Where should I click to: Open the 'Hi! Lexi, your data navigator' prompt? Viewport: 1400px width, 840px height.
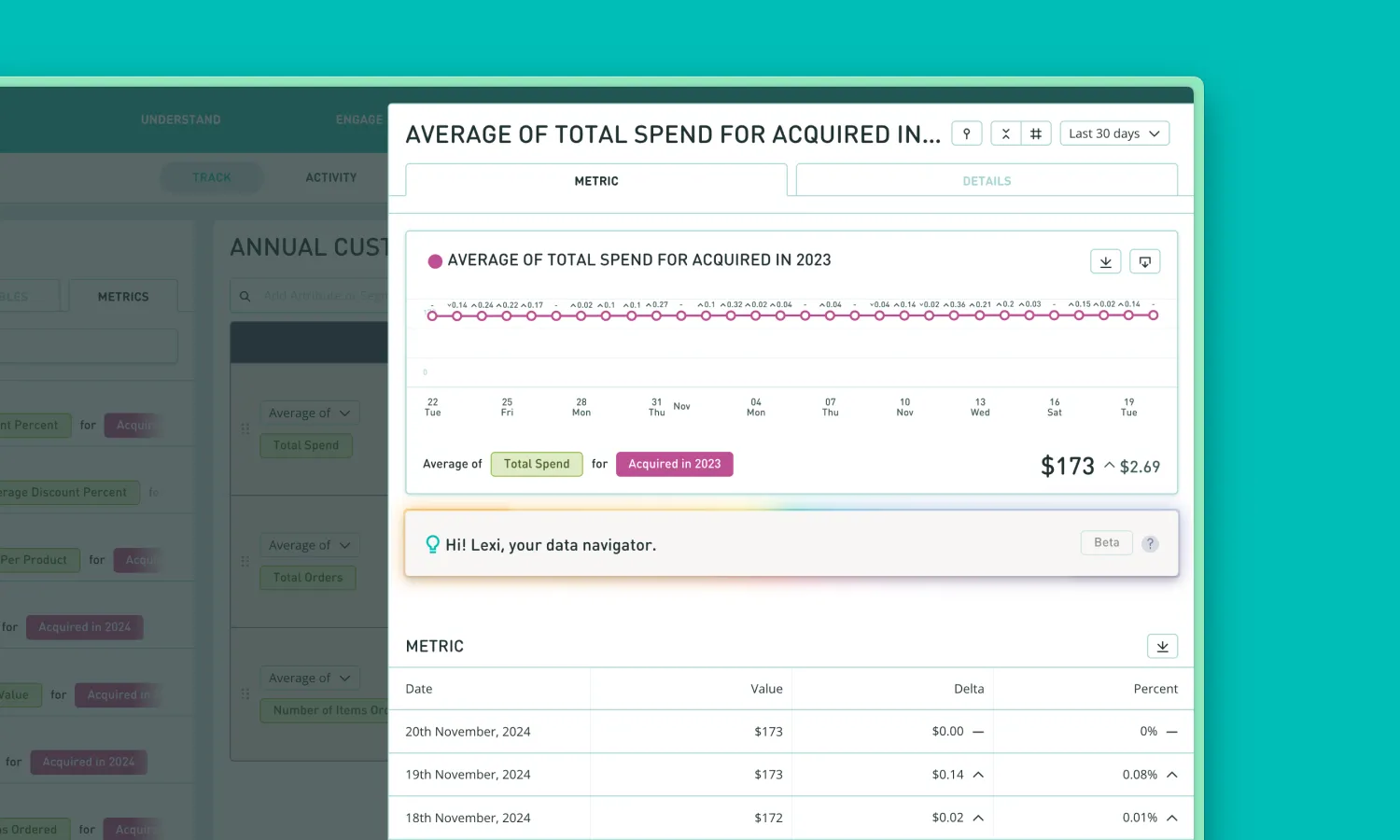point(791,543)
